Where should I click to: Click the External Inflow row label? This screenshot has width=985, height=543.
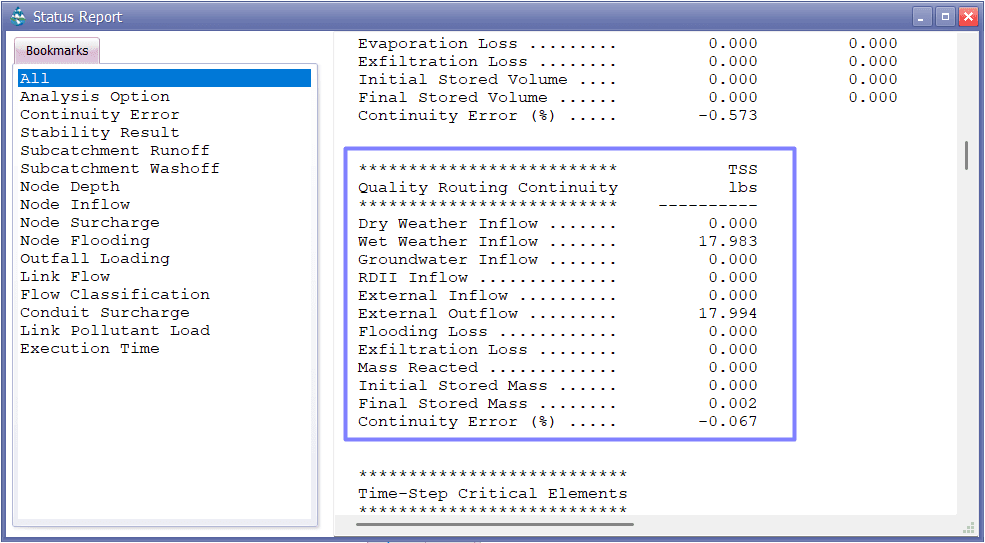click(433, 295)
